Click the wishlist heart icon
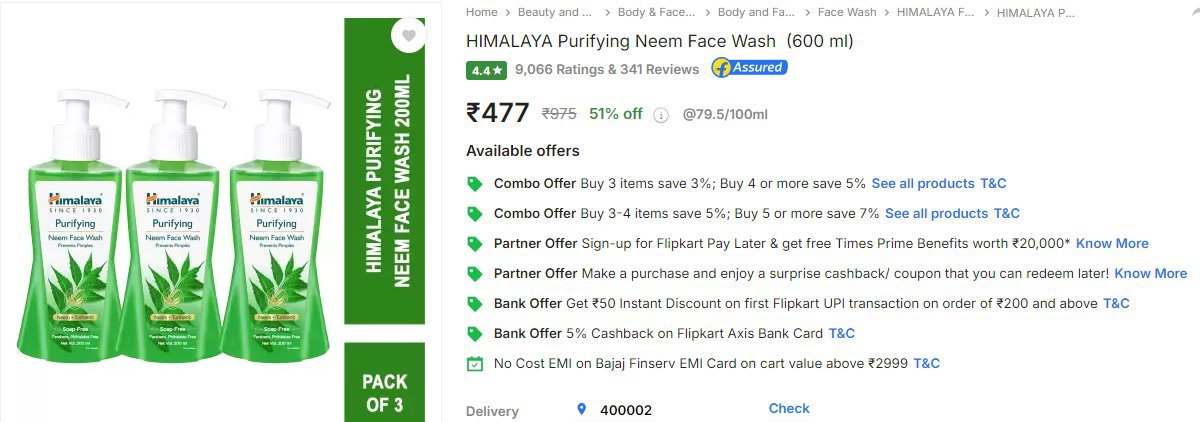 (x=408, y=37)
